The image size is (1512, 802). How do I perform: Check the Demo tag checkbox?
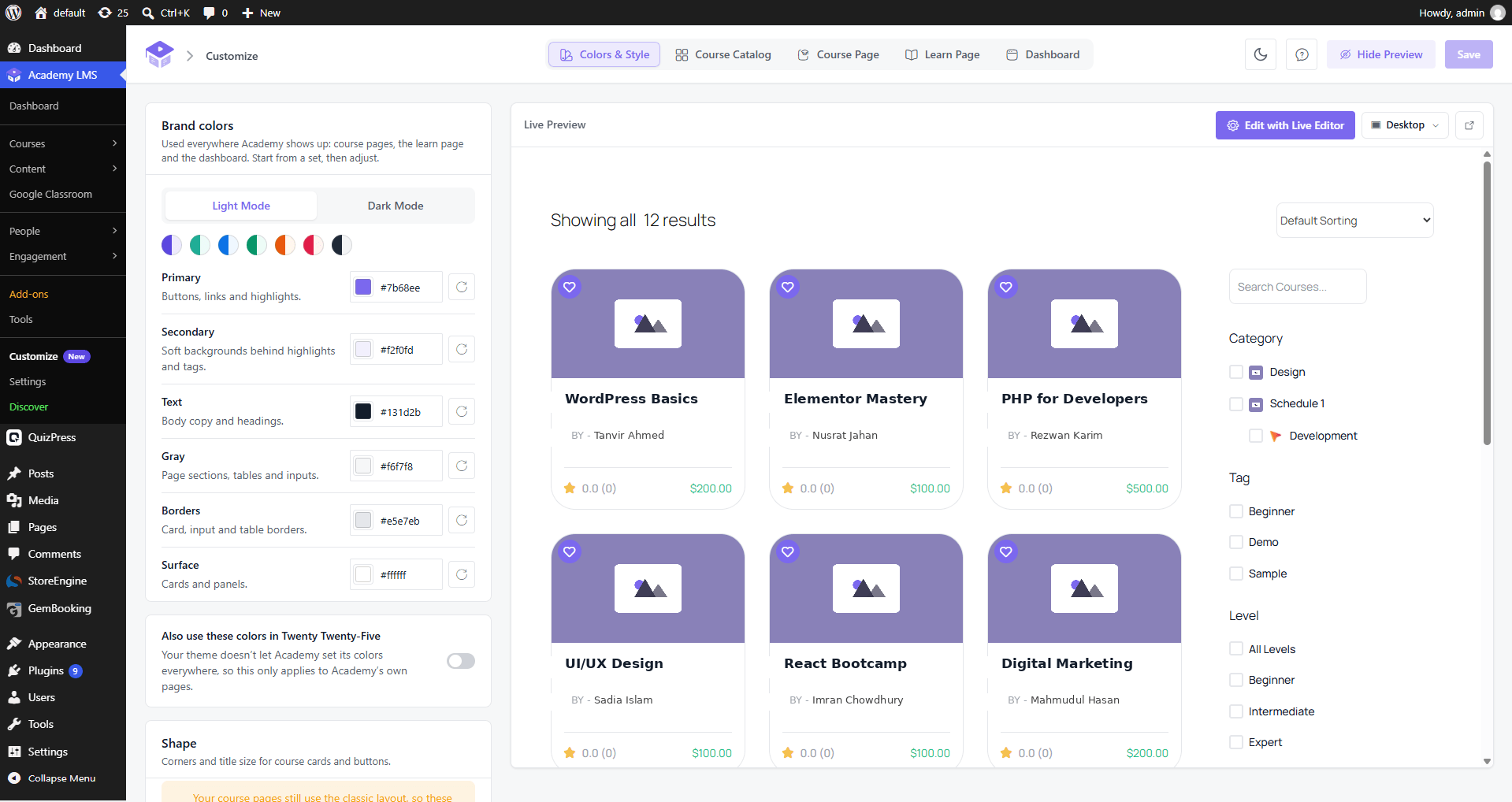(1236, 542)
